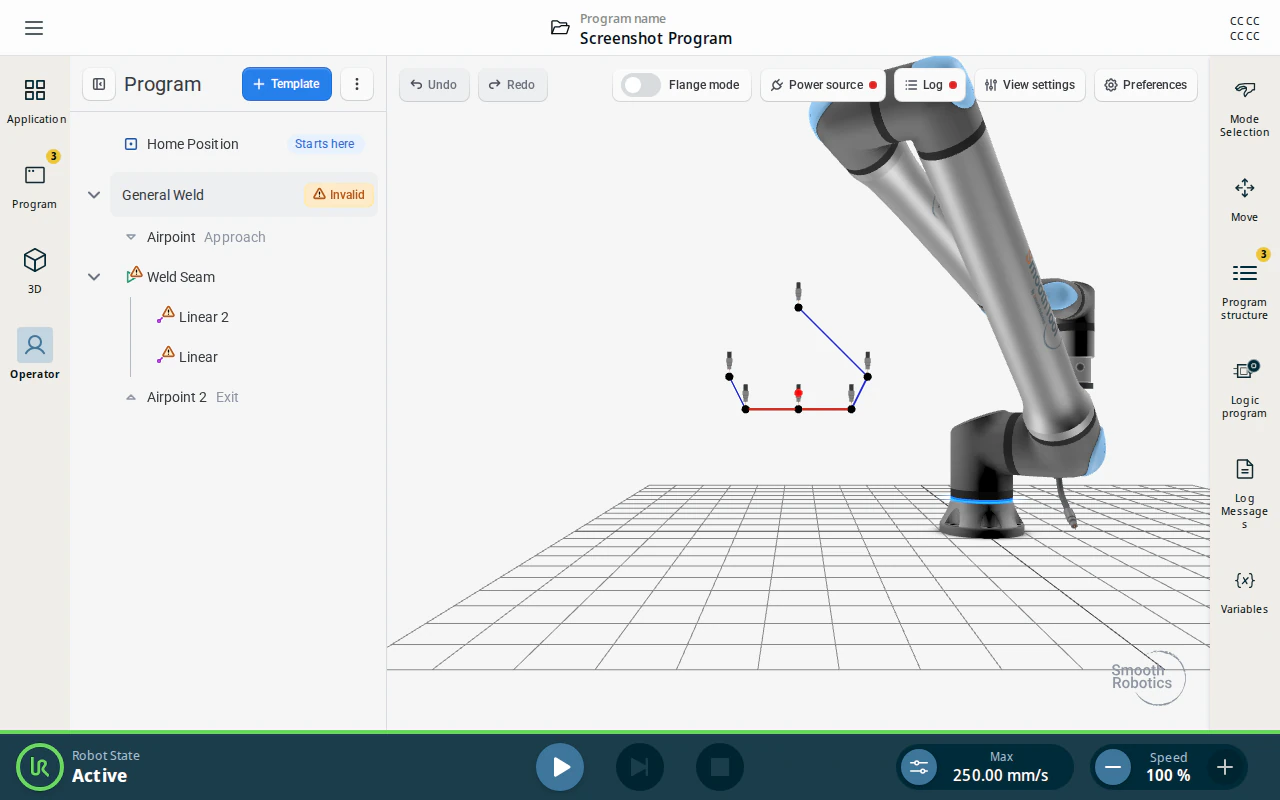Screen dimensions: 1280x800
Task: Open the Move tool panel
Action: [x=1244, y=199]
